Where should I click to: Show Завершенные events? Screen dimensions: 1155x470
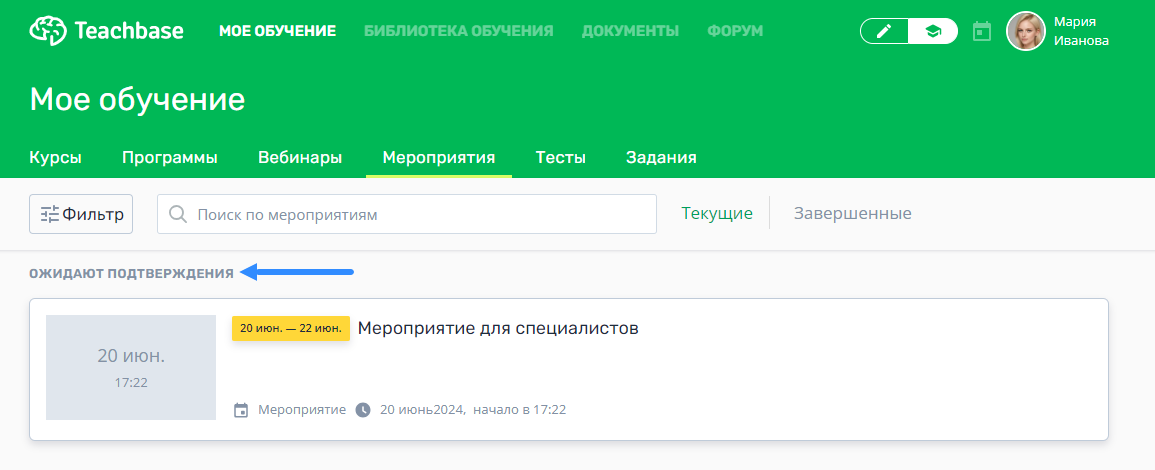[852, 214]
